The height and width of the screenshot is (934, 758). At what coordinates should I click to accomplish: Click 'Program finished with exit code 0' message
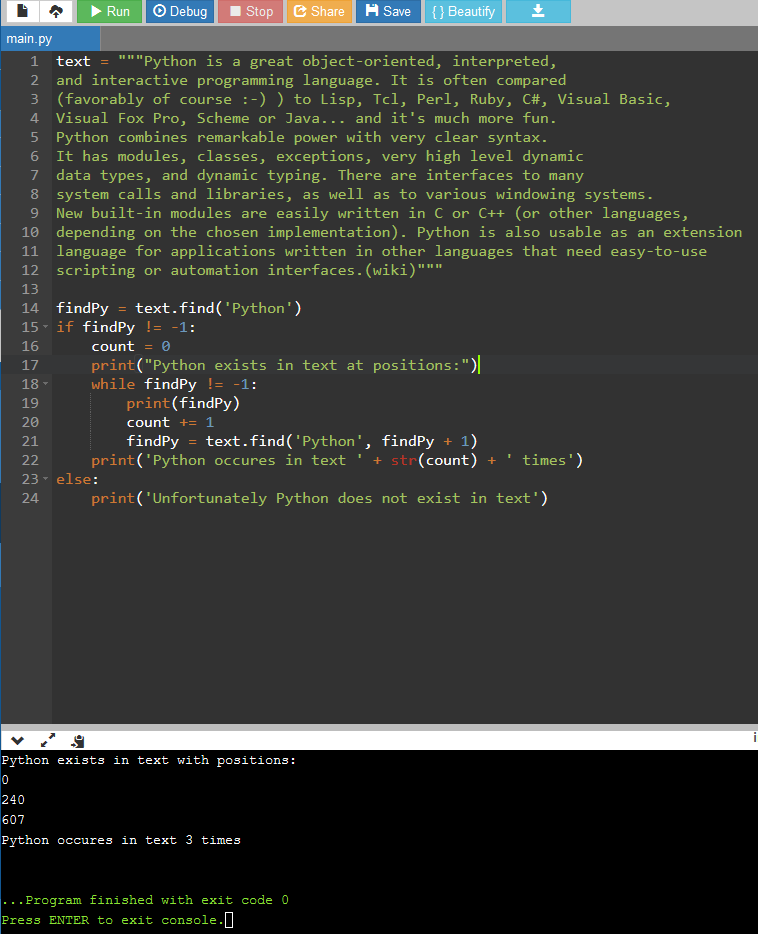[x=145, y=899]
